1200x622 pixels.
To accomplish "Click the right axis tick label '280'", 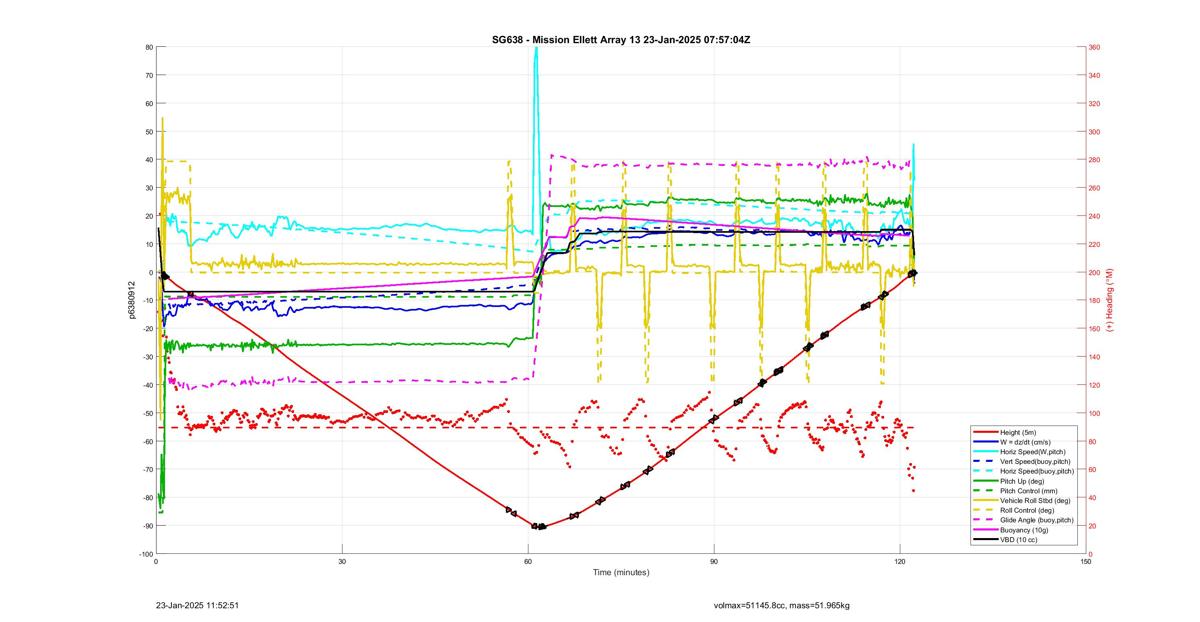I will (1095, 160).
